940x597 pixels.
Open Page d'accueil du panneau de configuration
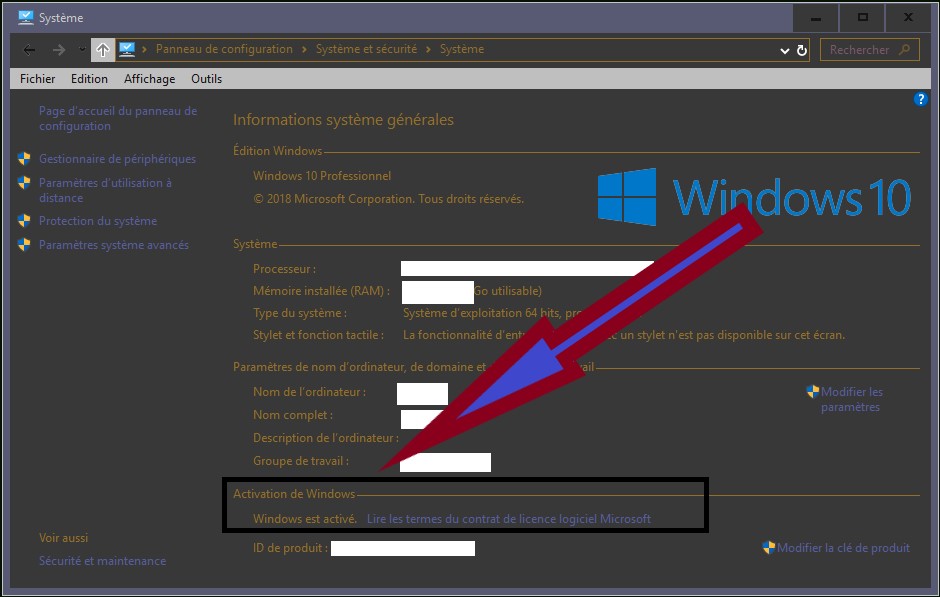[x=118, y=118]
